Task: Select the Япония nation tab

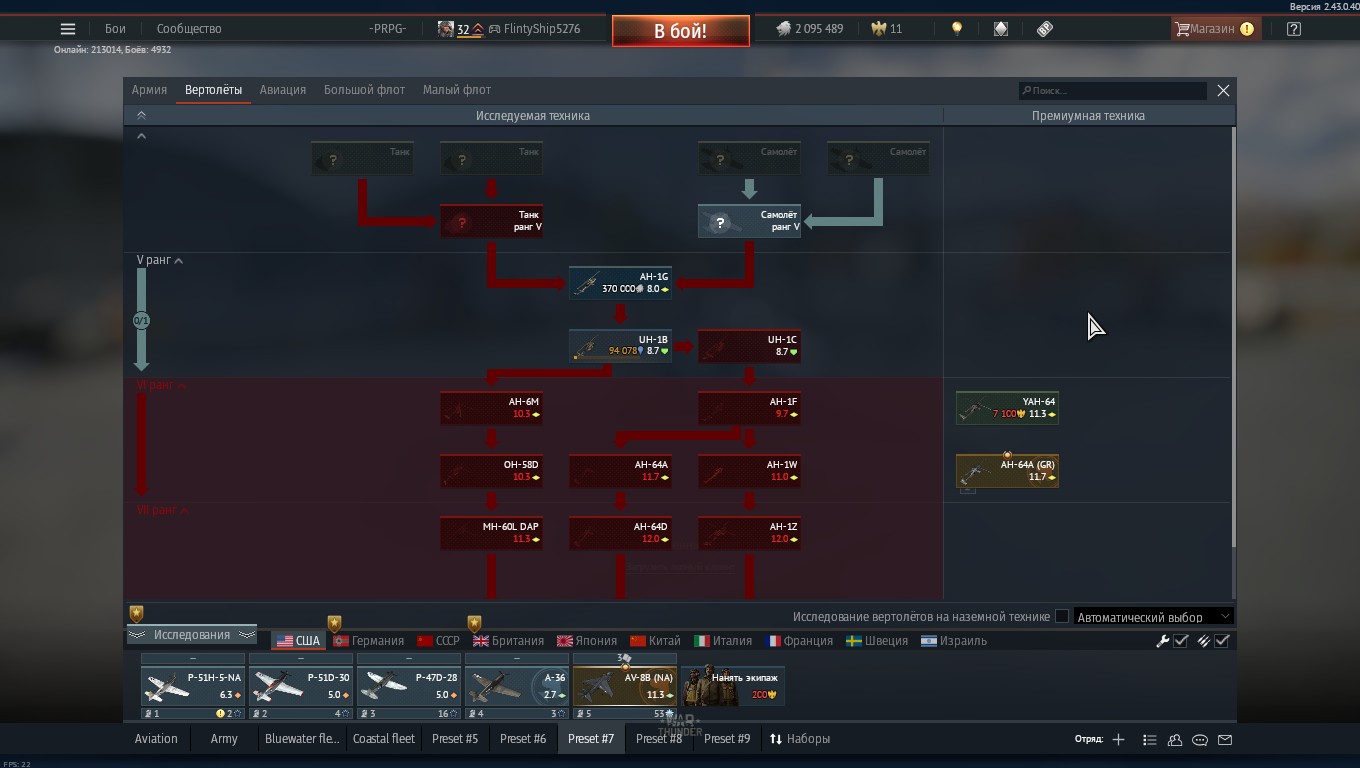Action: tap(587, 641)
